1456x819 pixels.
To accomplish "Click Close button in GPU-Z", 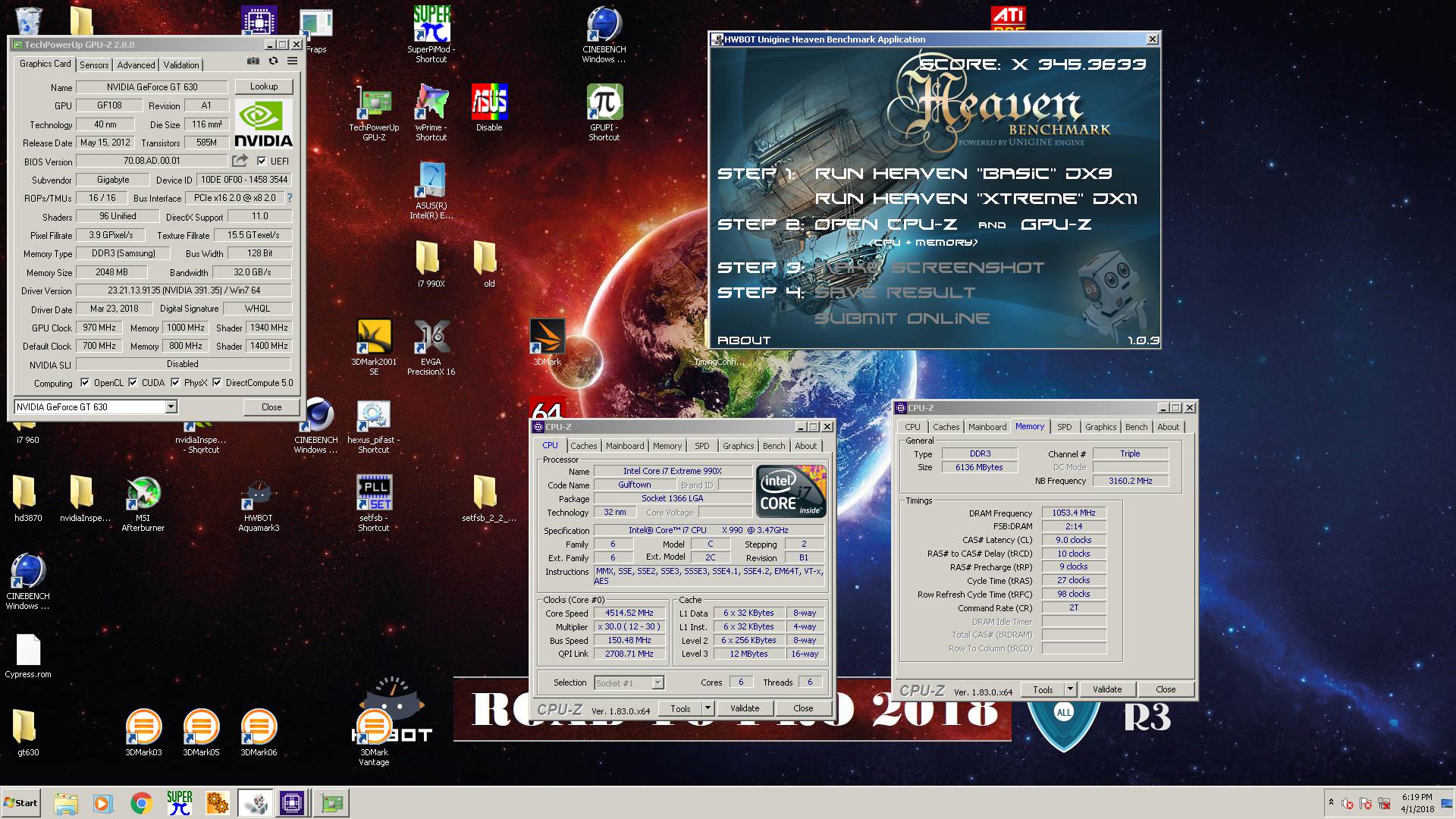I will click(271, 407).
